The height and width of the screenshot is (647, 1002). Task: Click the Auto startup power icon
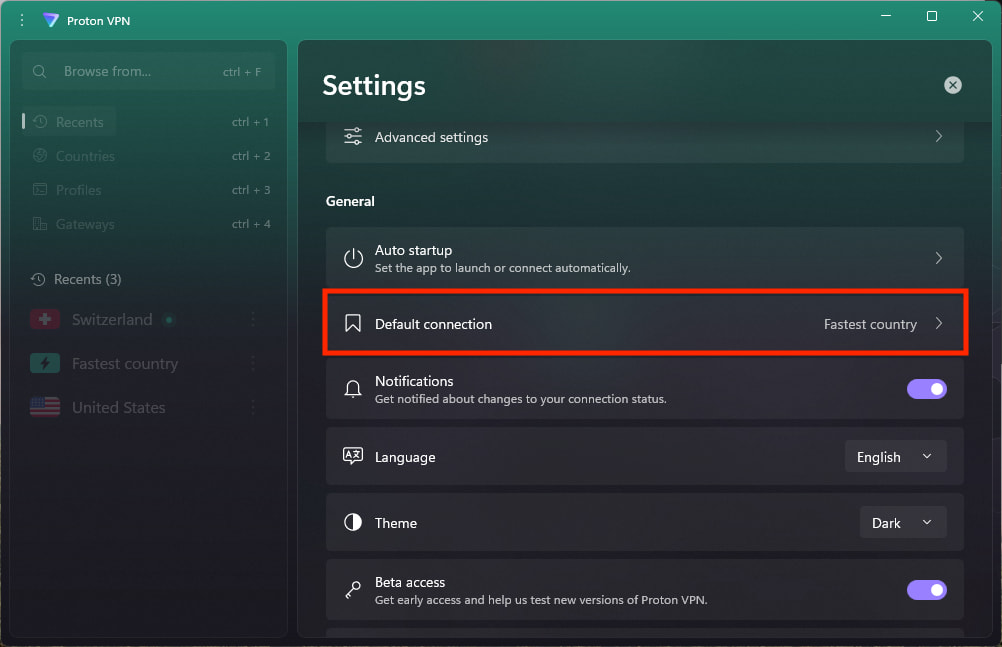pos(352,257)
